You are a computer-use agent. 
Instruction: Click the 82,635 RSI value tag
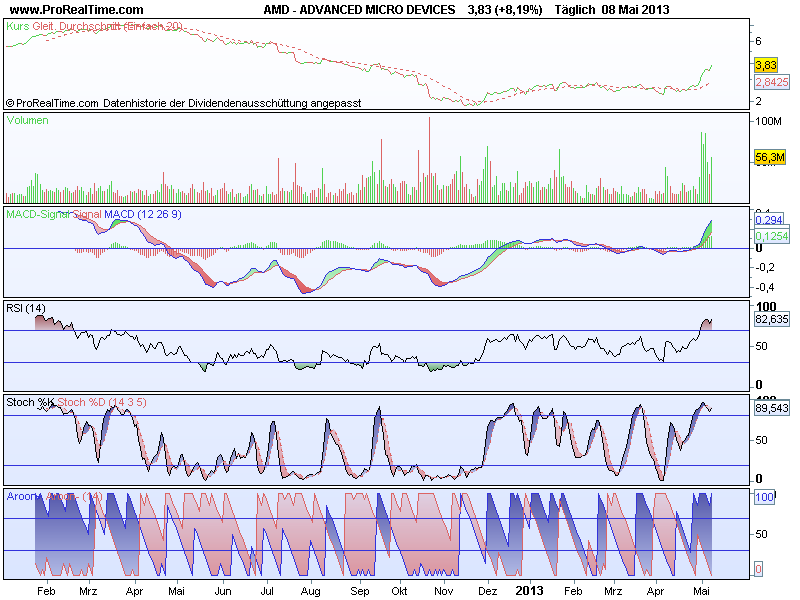771,319
